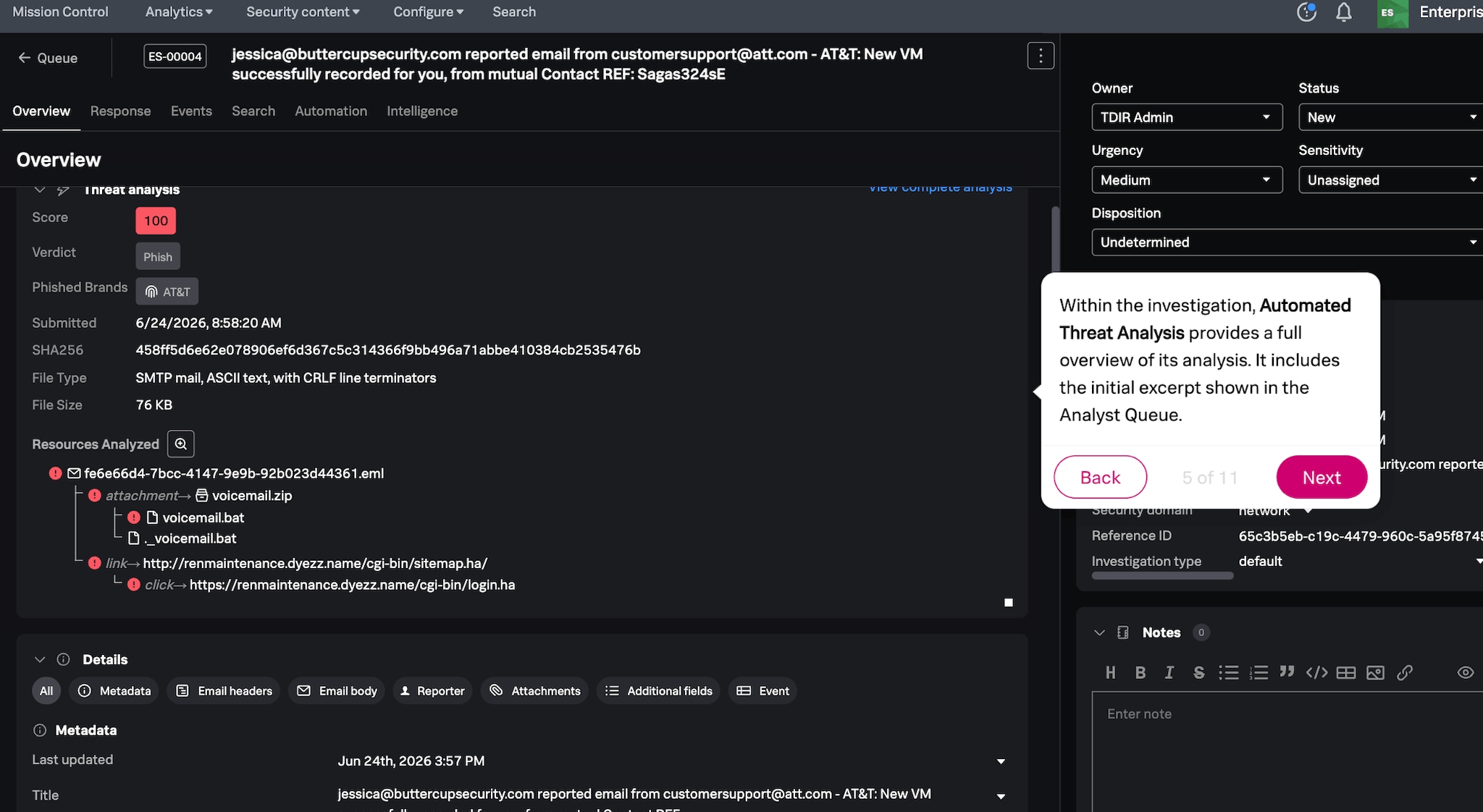Open the Analytics menu
The height and width of the screenshot is (812, 1483).
point(179,12)
